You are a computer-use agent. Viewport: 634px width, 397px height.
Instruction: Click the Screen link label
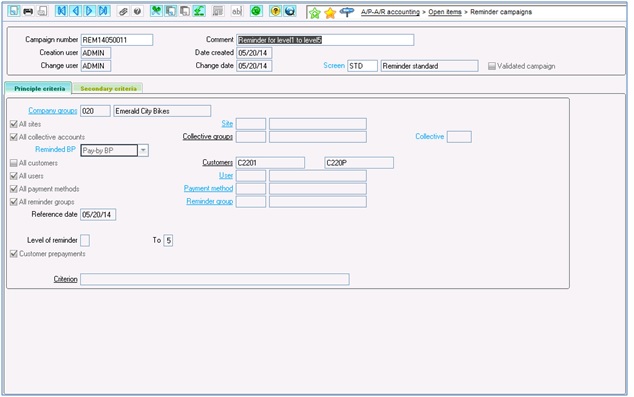(334, 65)
